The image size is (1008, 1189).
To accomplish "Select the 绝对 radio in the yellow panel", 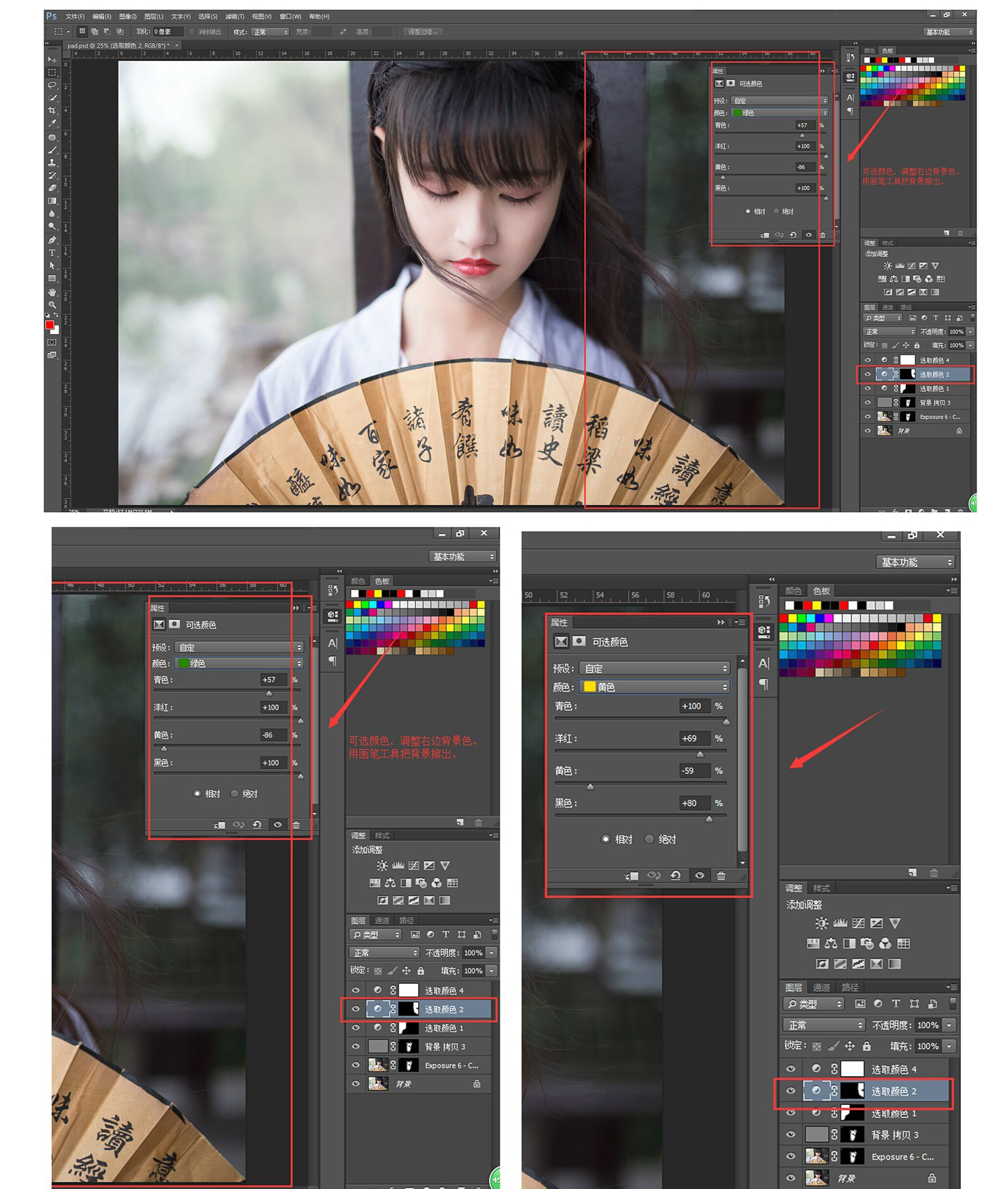I will click(649, 839).
